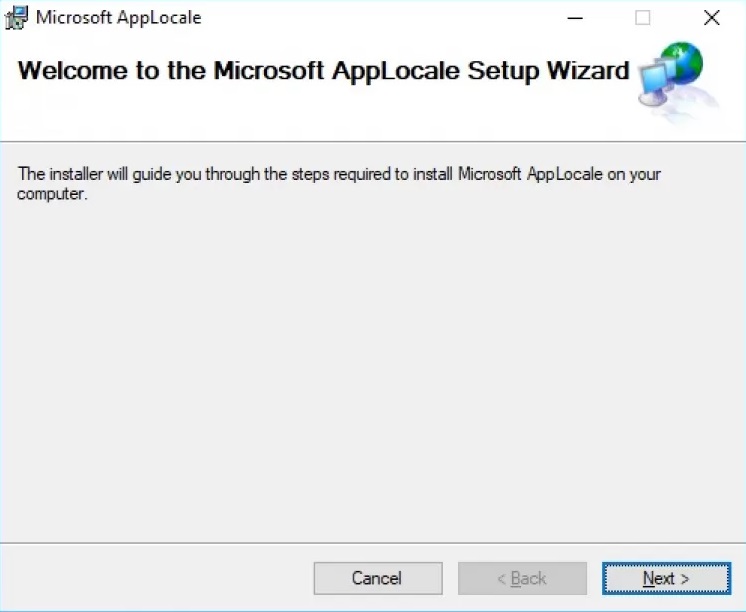This screenshot has height=612, width=746.
Task: Click the separator line above the buttons
Action: [372, 543]
